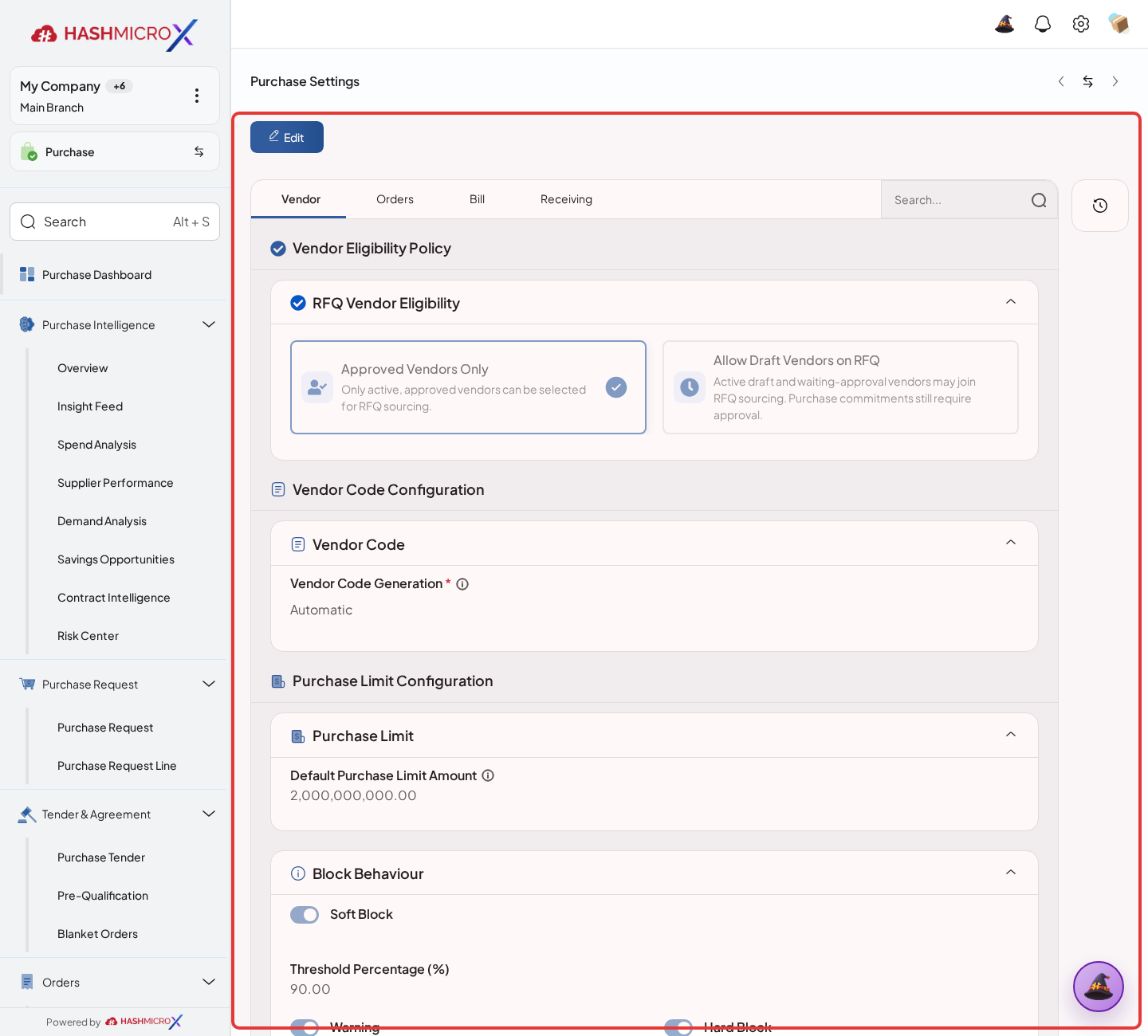Screen dimensions: 1148x1036
Task: Open Spend Analysis in sidebar
Action: click(x=96, y=445)
